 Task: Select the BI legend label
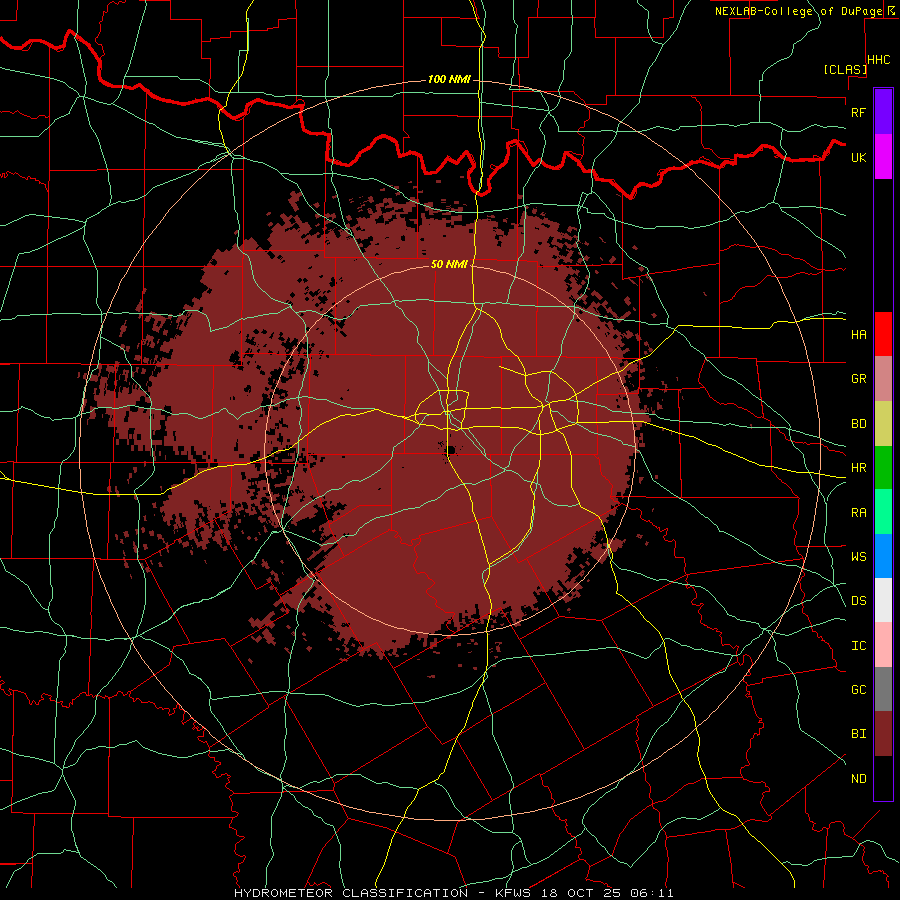point(859,734)
